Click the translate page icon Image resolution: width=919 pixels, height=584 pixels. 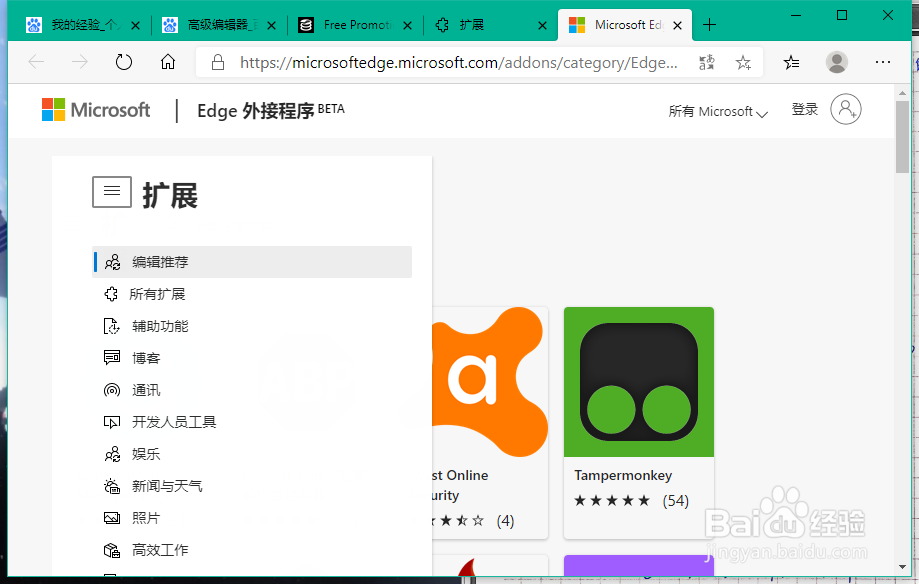pos(707,62)
